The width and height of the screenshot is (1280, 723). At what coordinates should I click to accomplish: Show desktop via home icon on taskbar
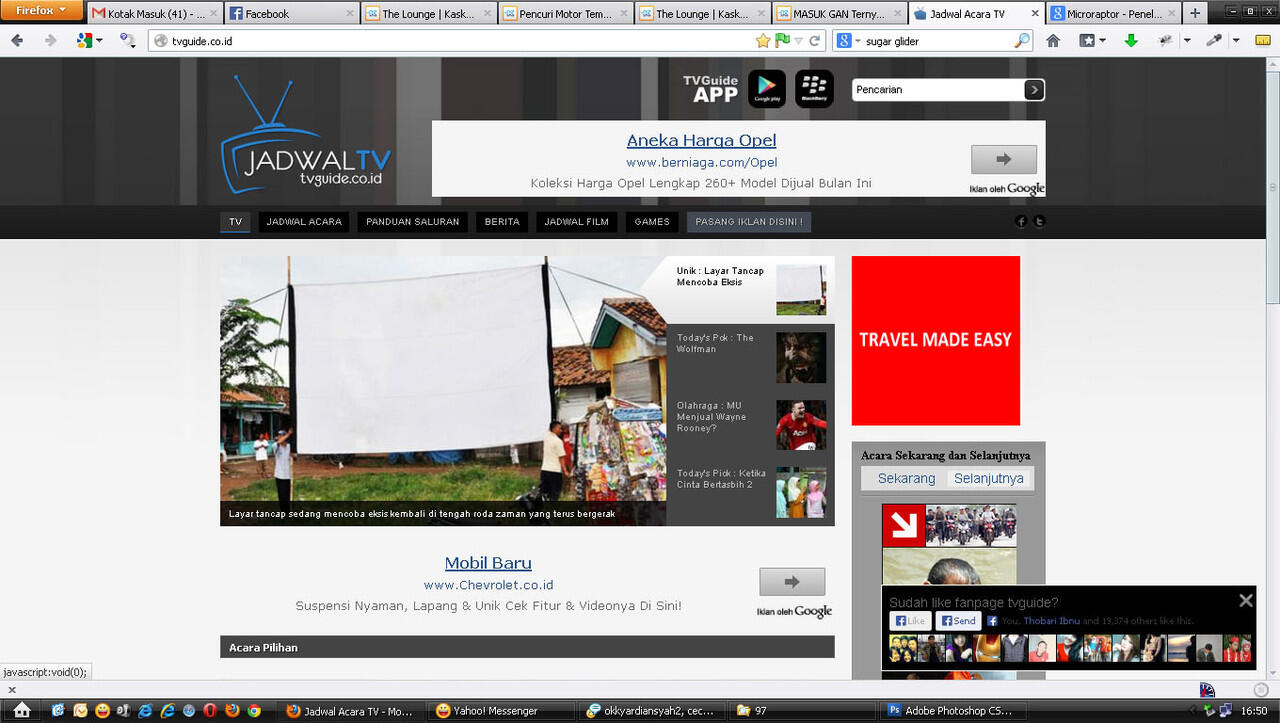tap(22, 710)
